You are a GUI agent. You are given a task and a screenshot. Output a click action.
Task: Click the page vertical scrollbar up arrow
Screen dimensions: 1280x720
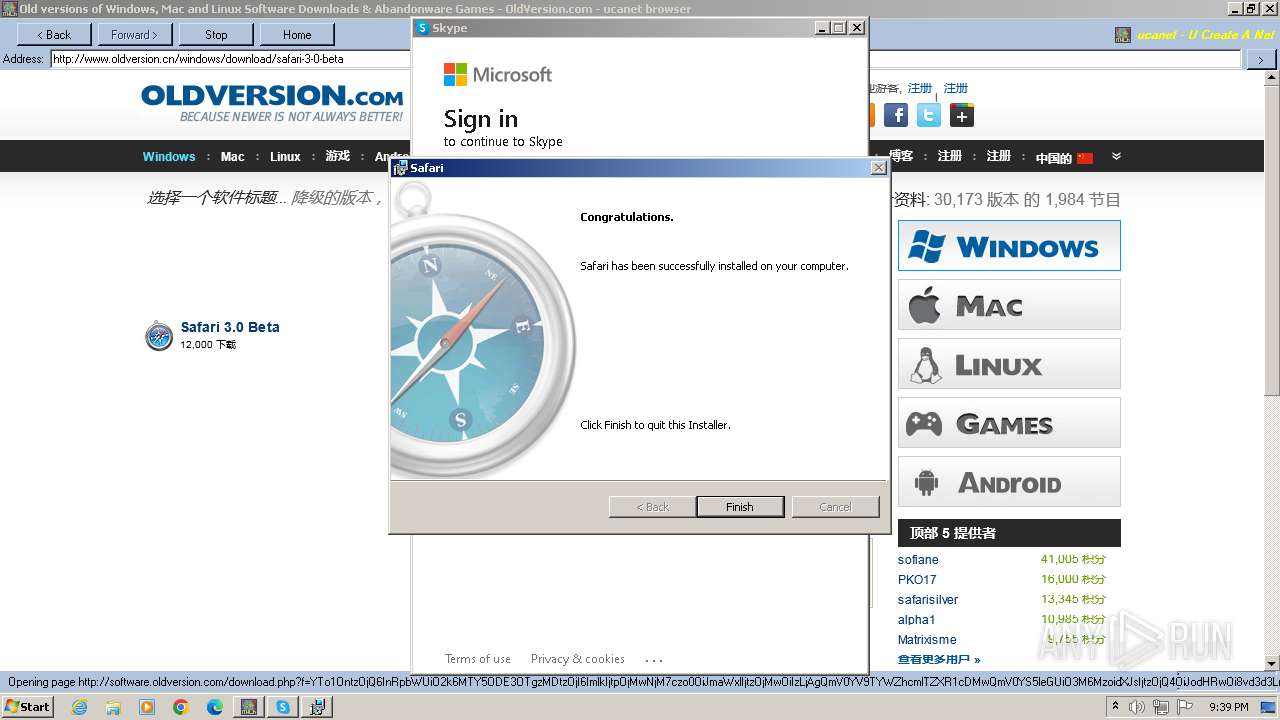click(x=1272, y=79)
